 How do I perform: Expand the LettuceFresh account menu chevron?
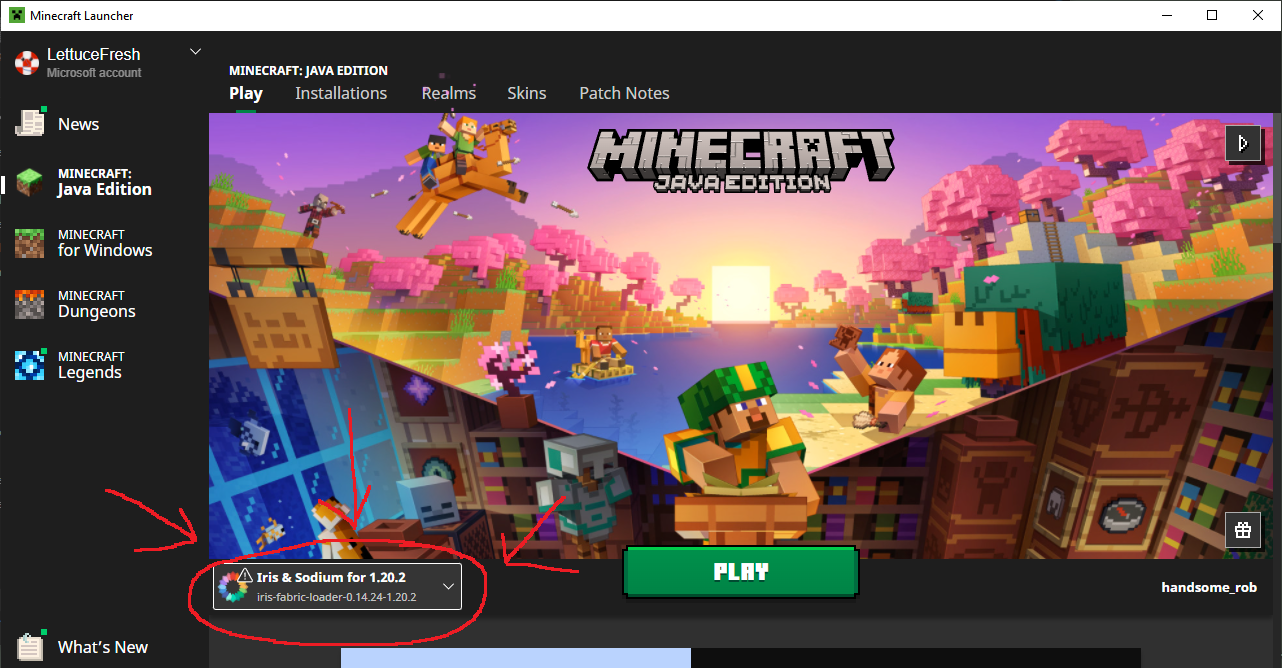coord(195,52)
